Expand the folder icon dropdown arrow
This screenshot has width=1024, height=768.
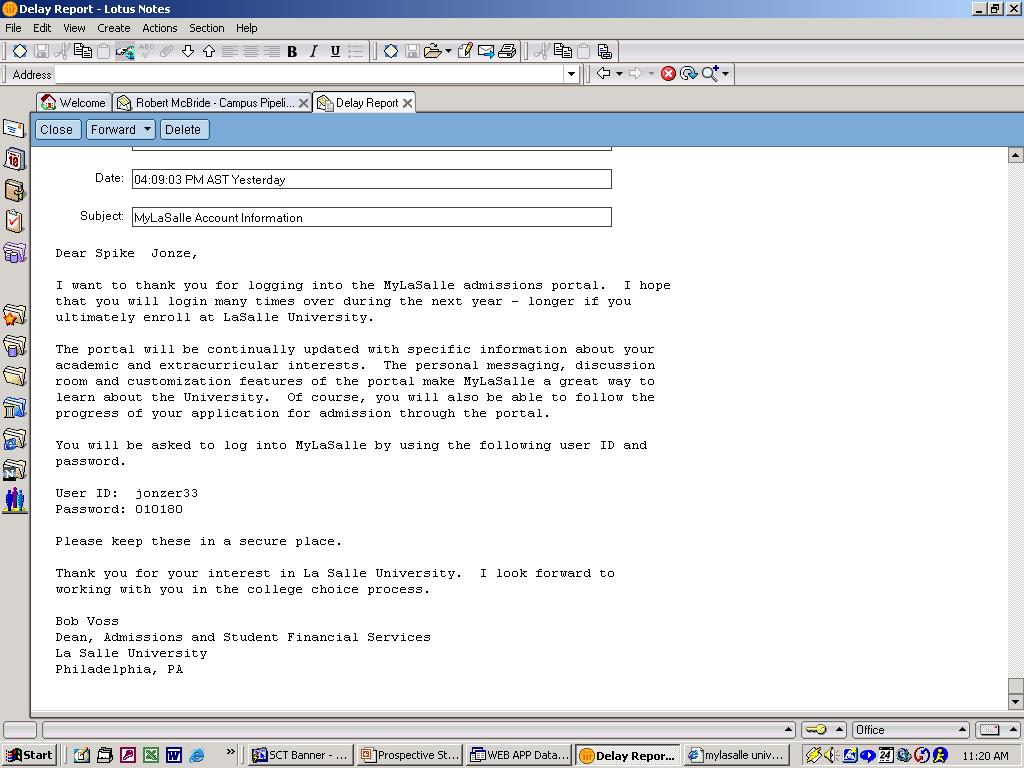[x=448, y=51]
